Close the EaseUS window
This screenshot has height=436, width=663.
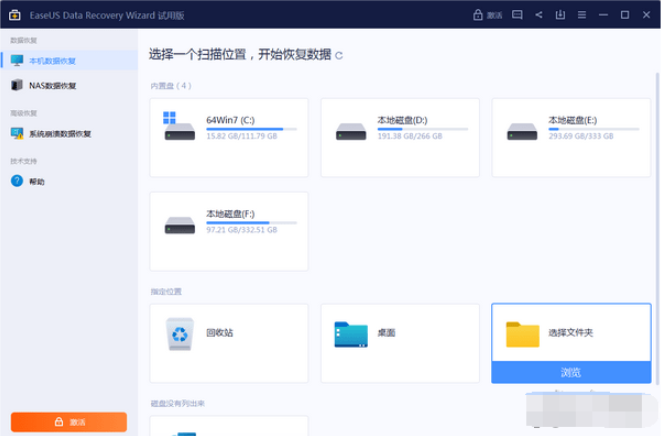tap(647, 15)
